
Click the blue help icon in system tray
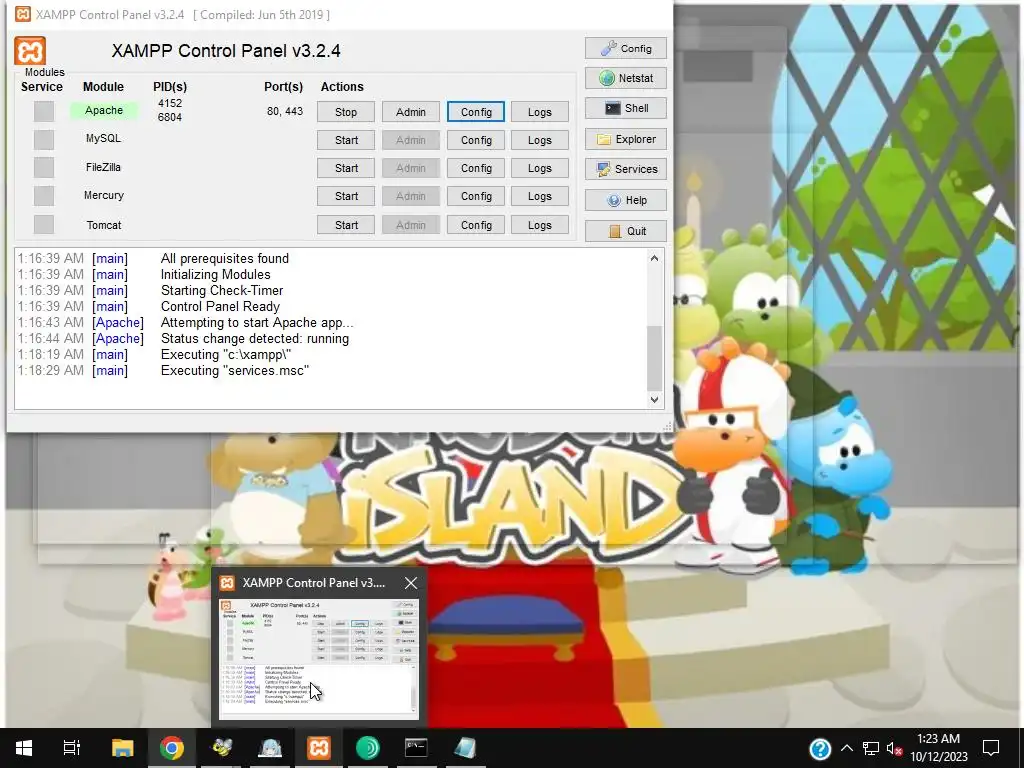coord(820,748)
